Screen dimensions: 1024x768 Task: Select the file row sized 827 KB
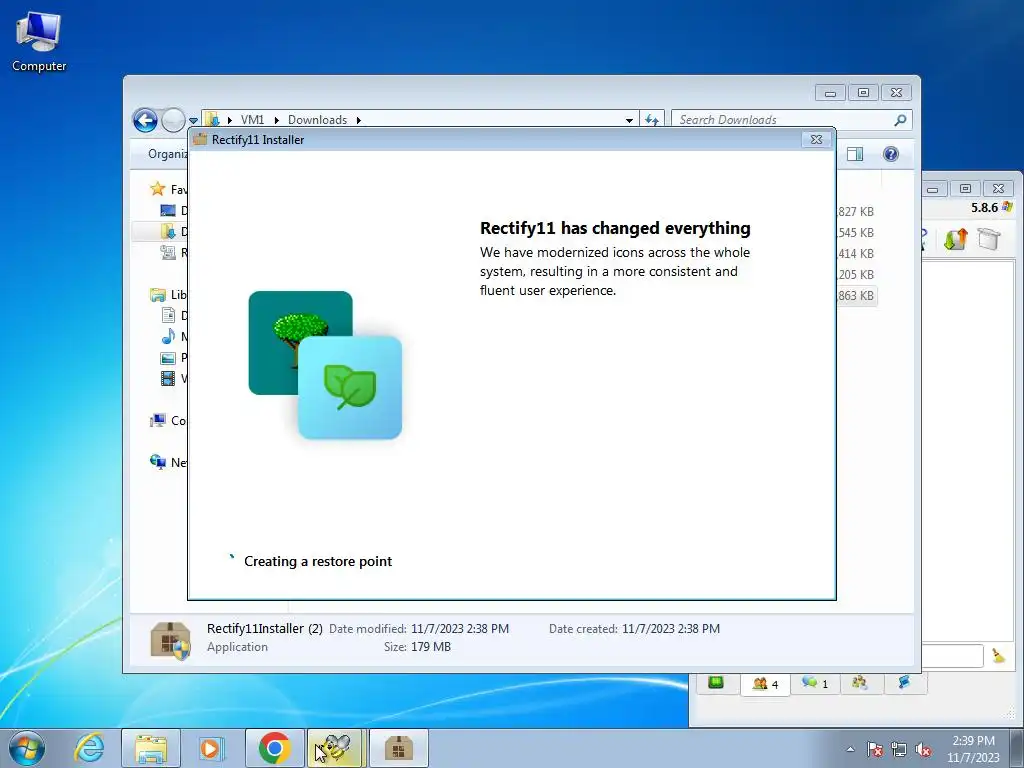[856, 212]
